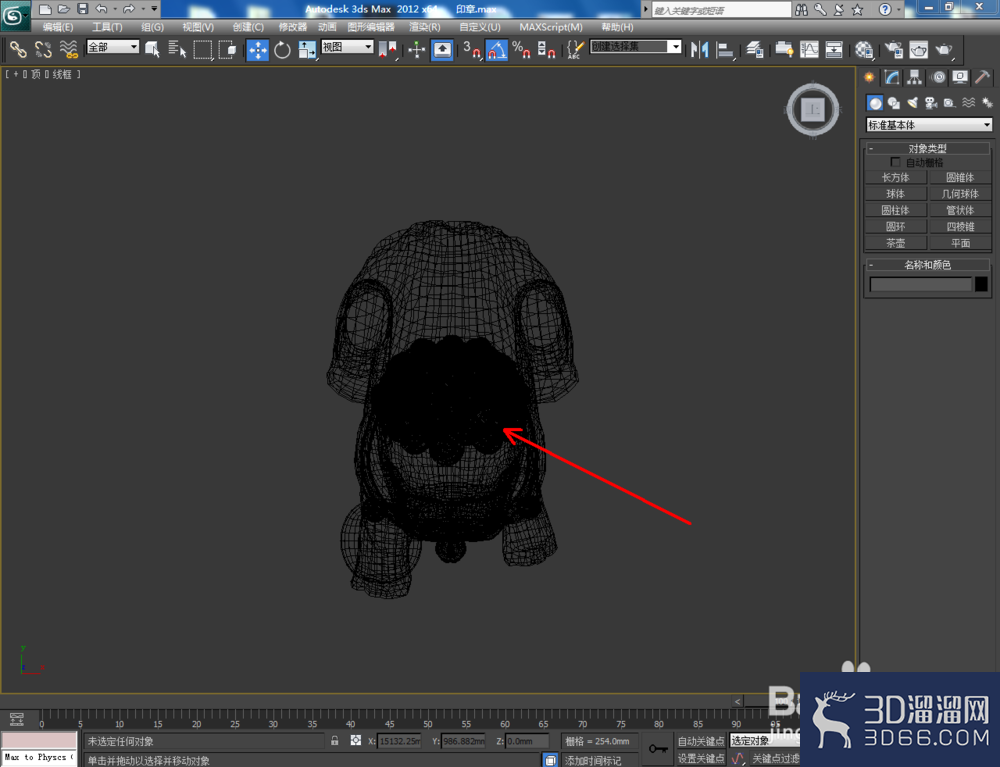Open the selection filter dropdown showing 全部
The height and width of the screenshot is (767, 1000).
click(113, 47)
